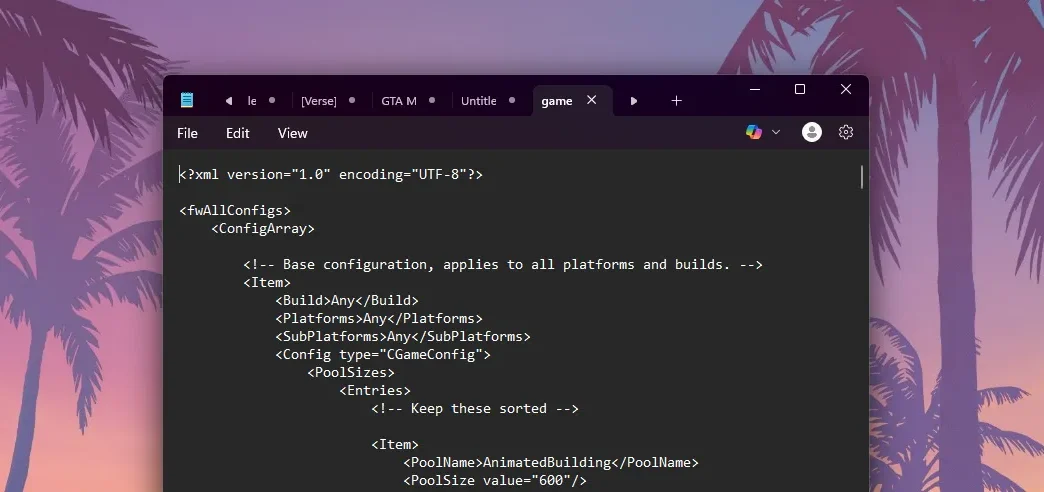This screenshot has height=492, width=1044.
Task: Add a new tab with plus button
Action: point(676,100)
